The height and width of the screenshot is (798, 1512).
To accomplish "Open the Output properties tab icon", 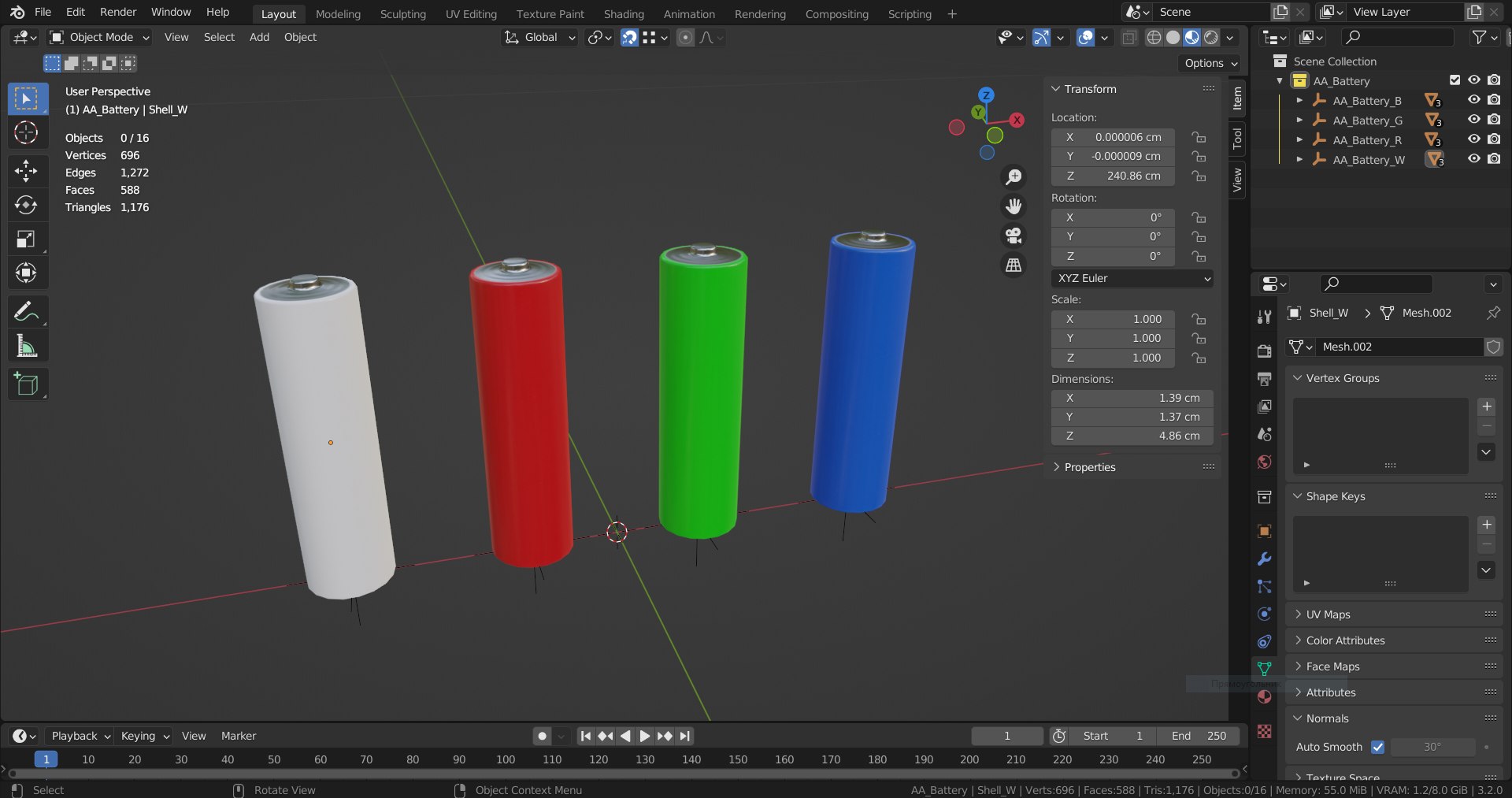I will pos(1264,379).
